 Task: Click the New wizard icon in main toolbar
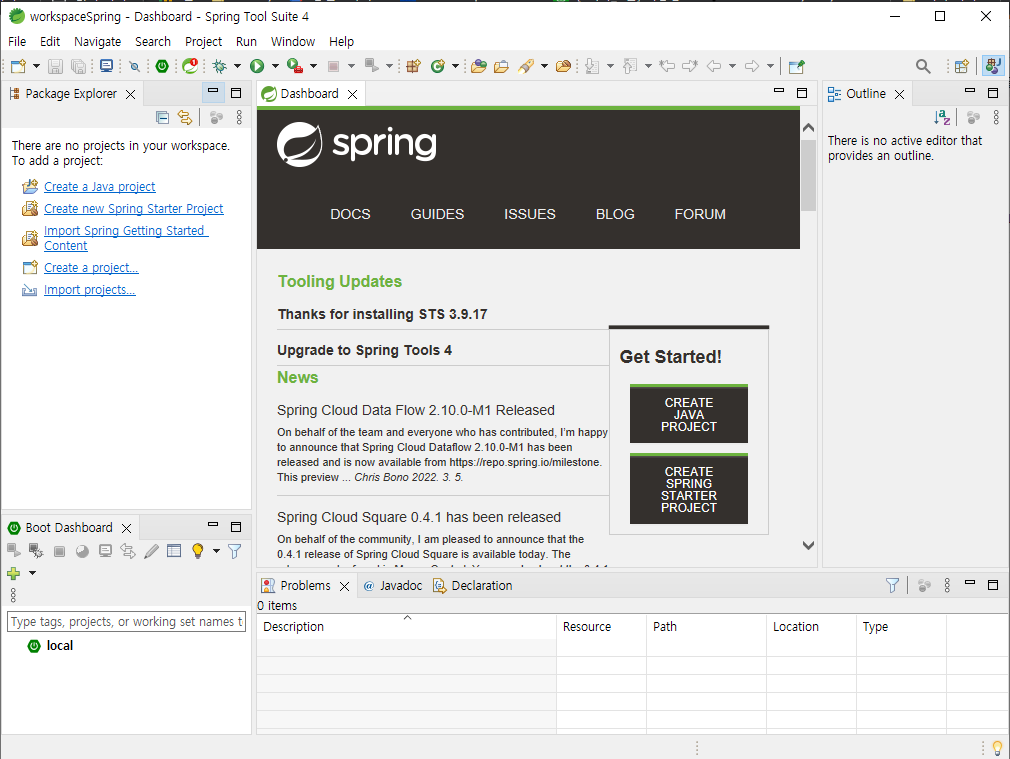pos(19,66)
